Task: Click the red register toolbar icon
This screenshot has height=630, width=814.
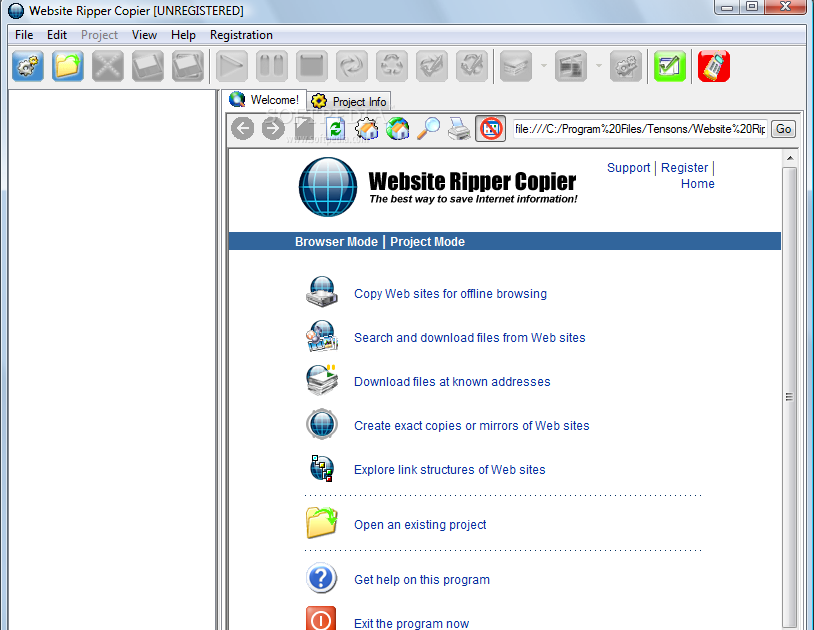Action: pyautogui.click(x=714, y=66)
